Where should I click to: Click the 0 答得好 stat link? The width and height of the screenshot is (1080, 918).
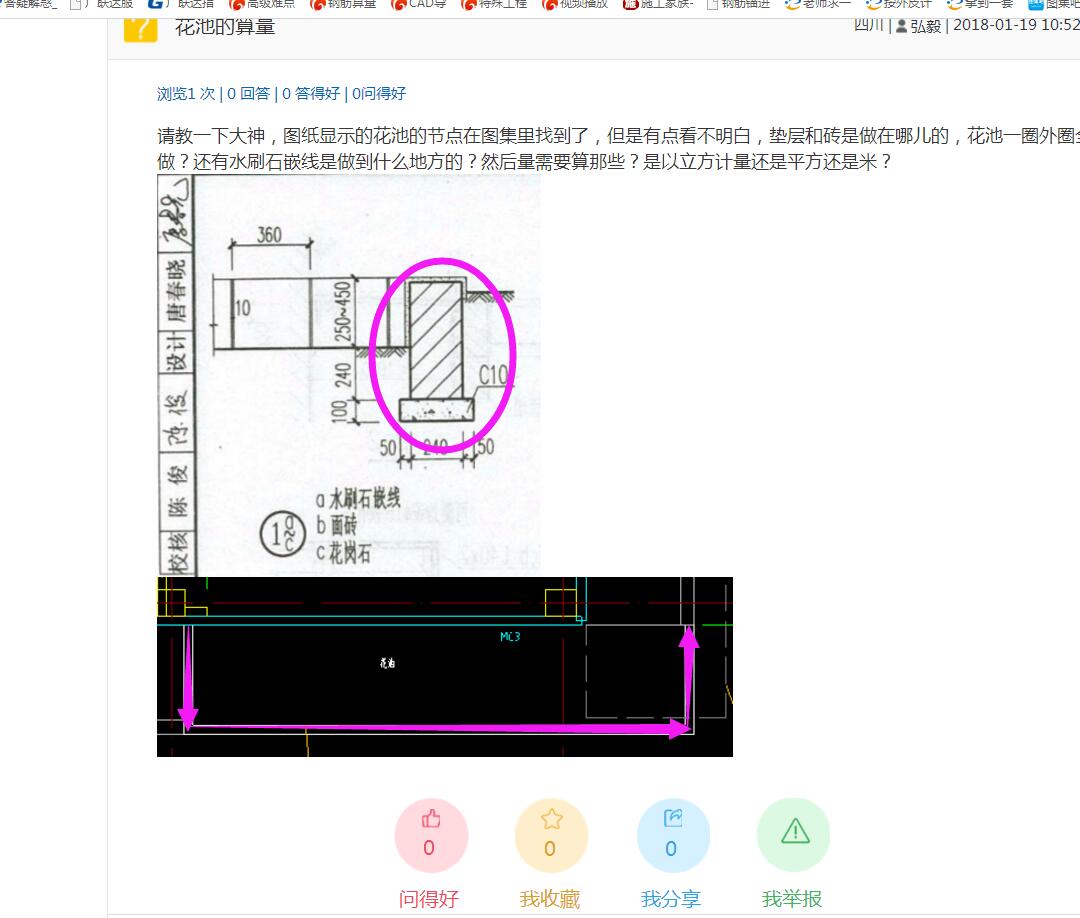point(311,94)
